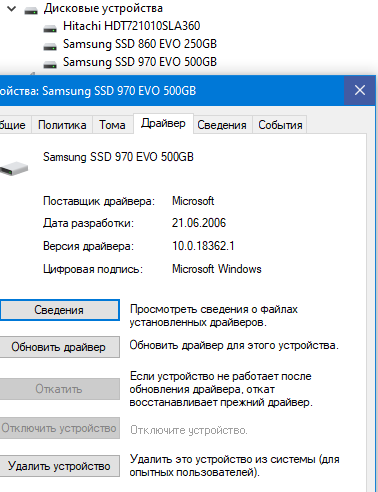Click the Hitachi HDT721010SLA360 drive icon
Viewport: 378px width, 492px height.
[x=50, y=29]
